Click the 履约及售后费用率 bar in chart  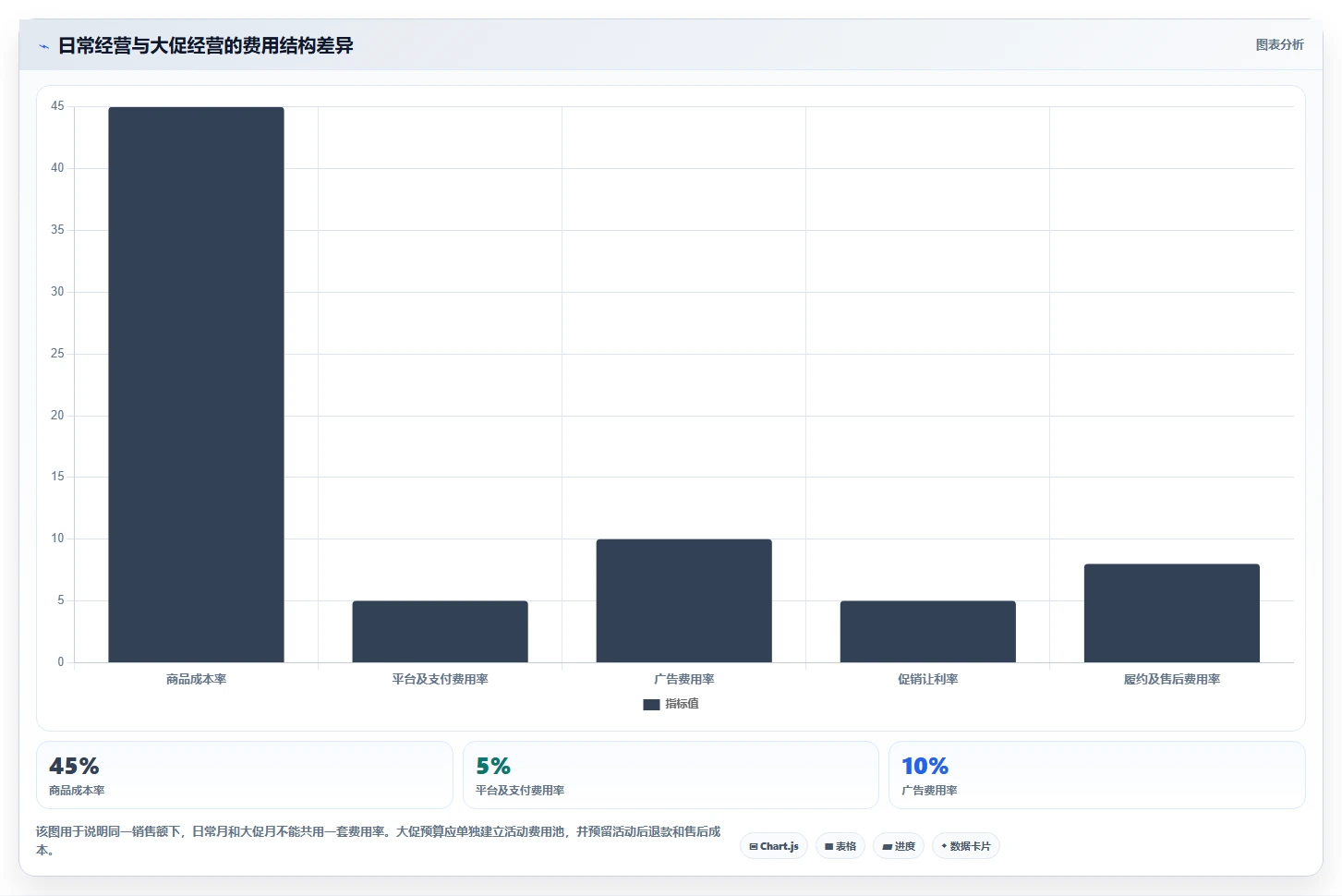coord(1171,613)
